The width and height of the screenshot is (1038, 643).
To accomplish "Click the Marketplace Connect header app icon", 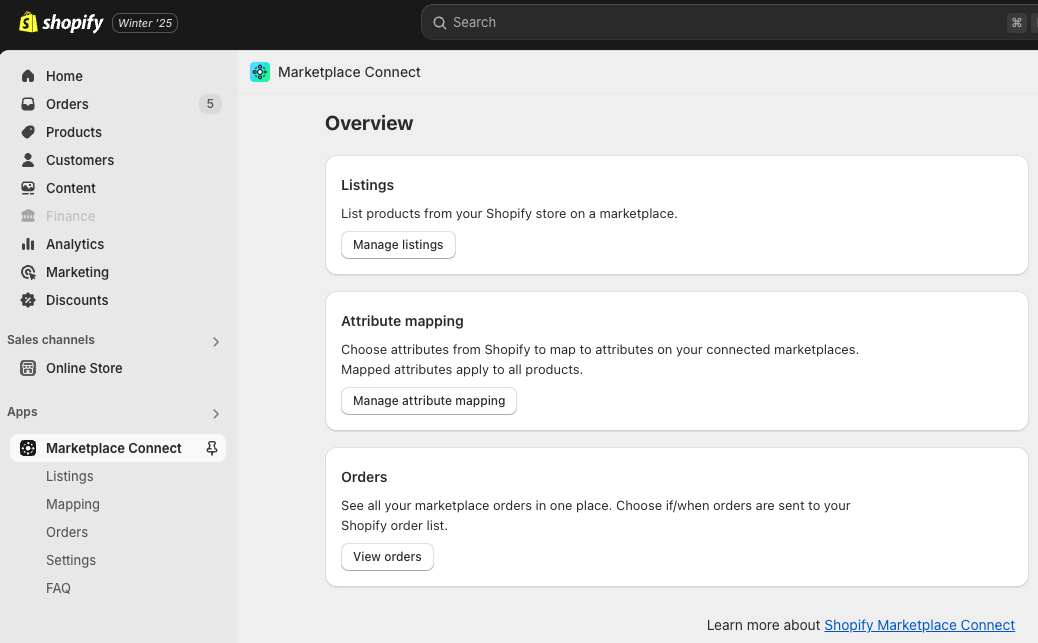I will point(260,72).
